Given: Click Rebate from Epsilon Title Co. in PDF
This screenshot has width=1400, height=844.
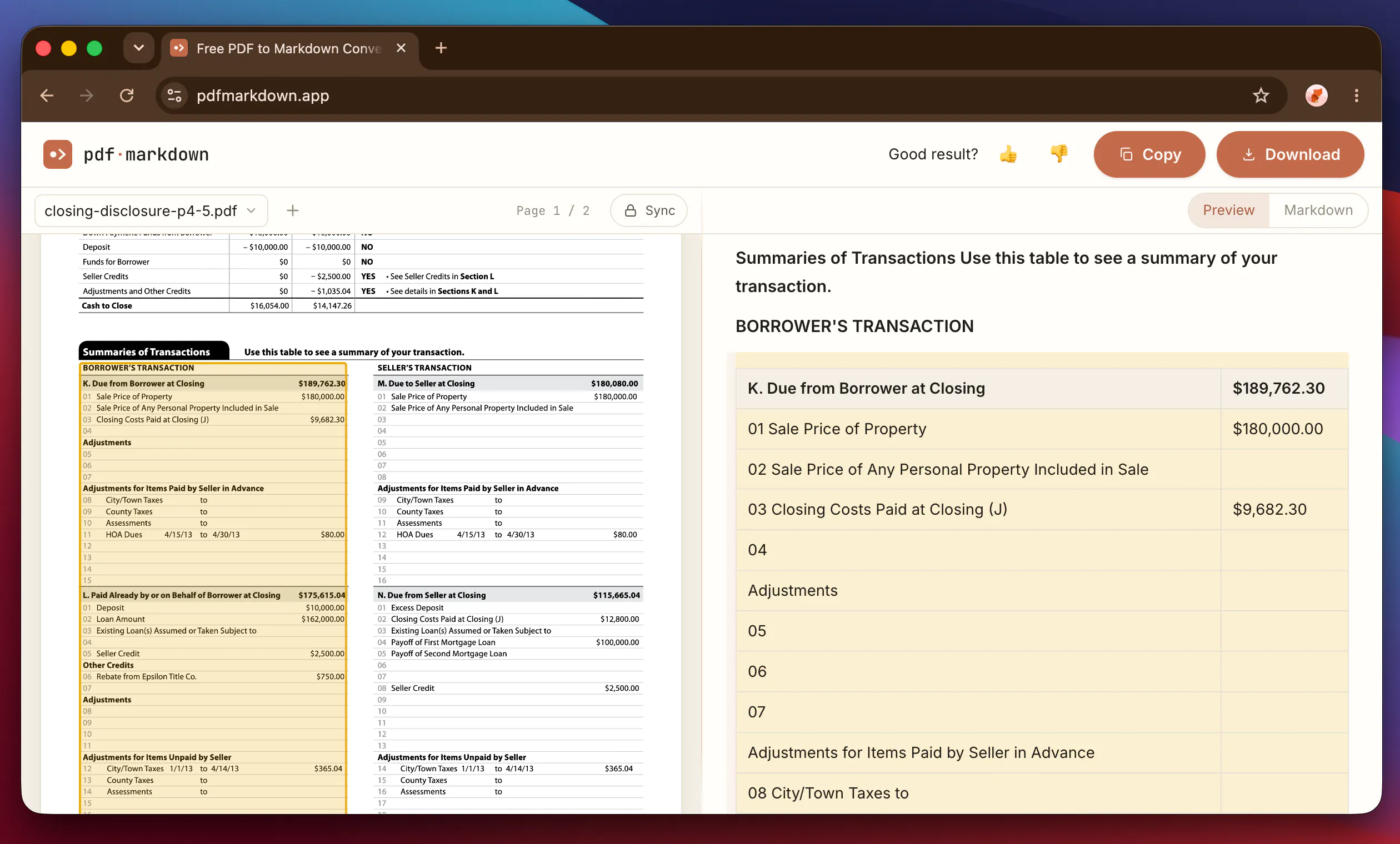Looking at the screenshot, I should tap(146, 676).
